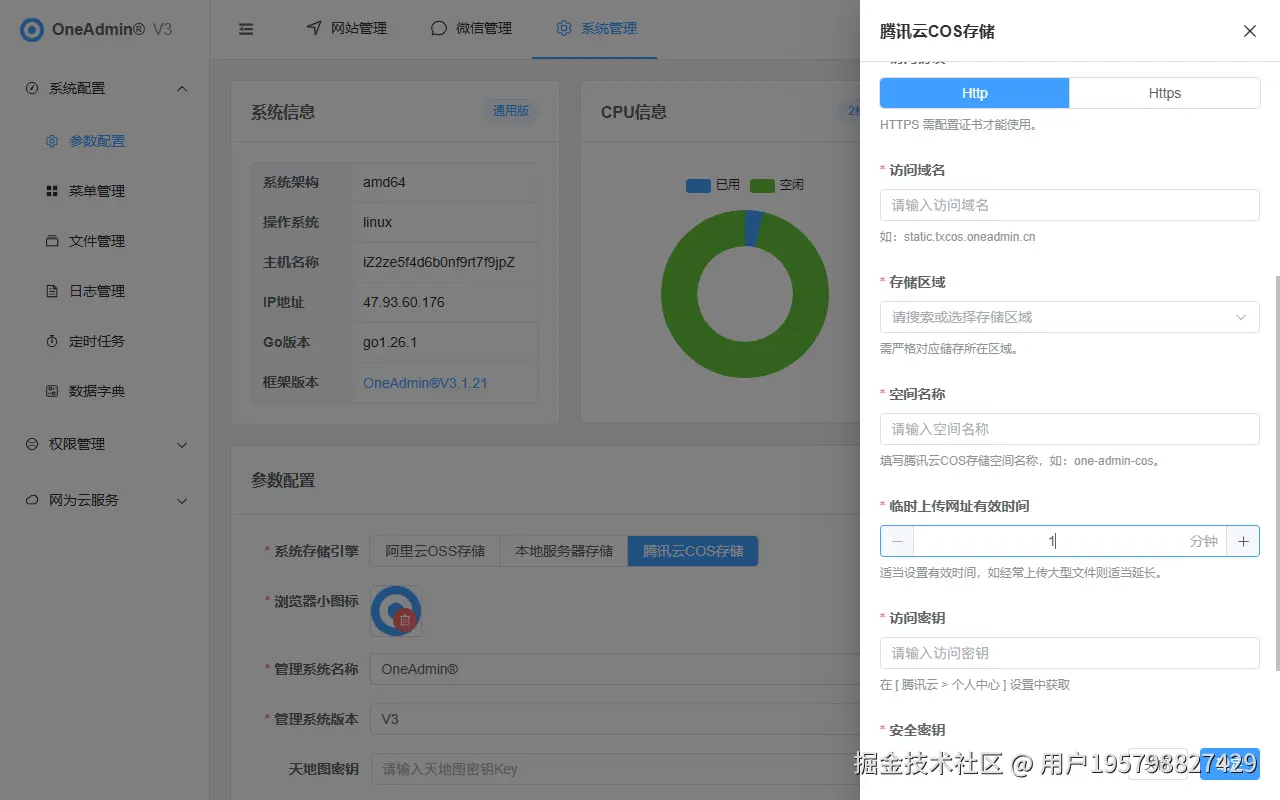1280x800 pixels.
Task: Choose 腾讯云COS存储 as storage engine
Action: pos(693,551)
